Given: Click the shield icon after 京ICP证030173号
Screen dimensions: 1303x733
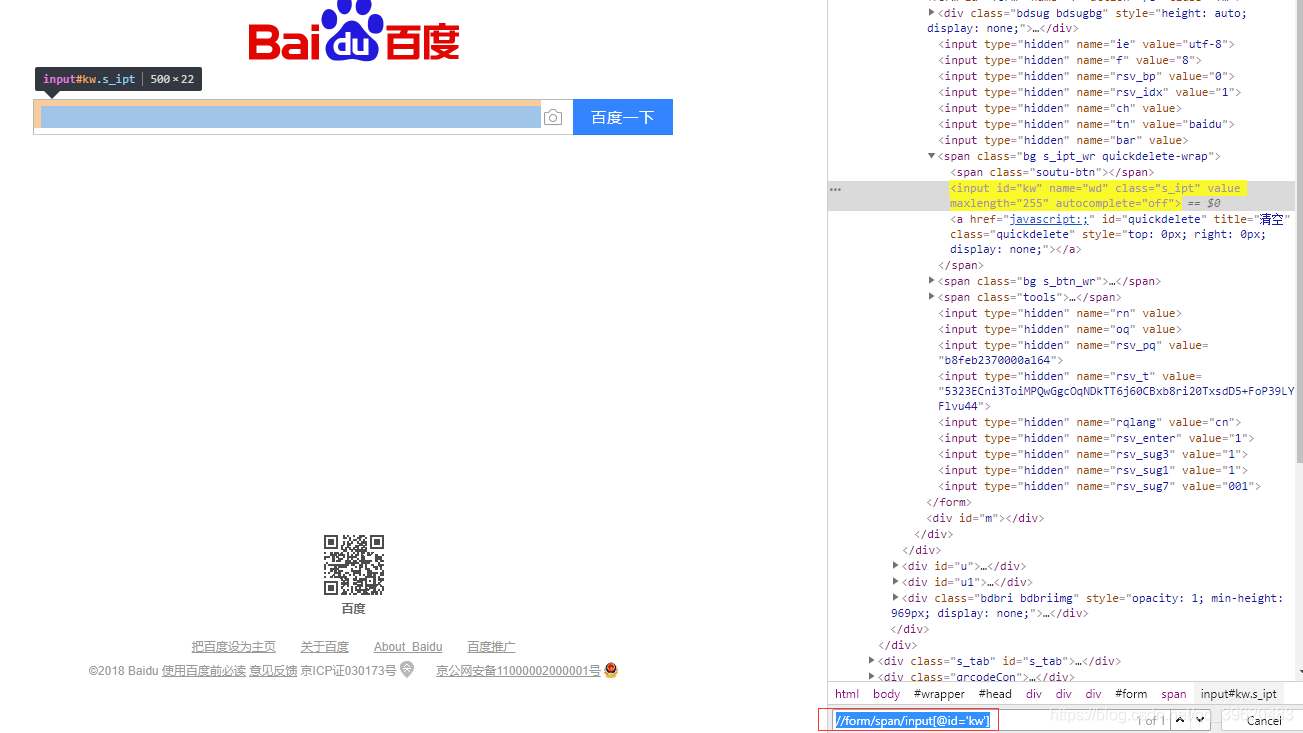Looking at the screenshot, I should pos(407,670).
